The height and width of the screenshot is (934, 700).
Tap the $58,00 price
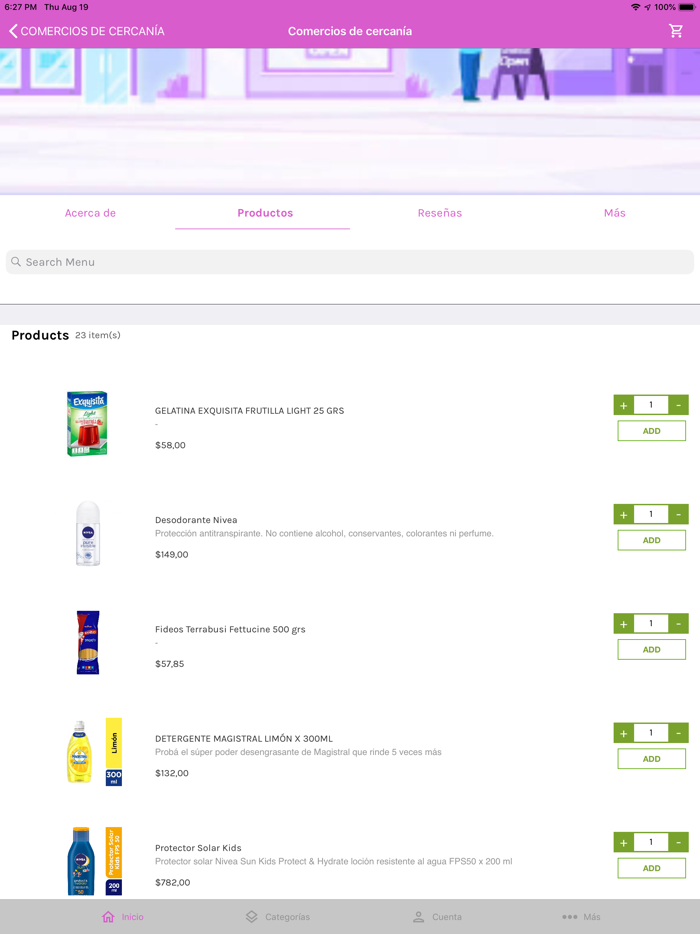[170, 445]
